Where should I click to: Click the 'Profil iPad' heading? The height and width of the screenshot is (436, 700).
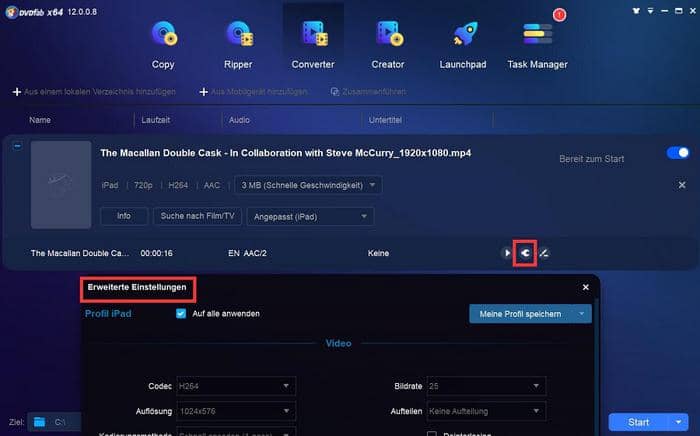[108, 314]
